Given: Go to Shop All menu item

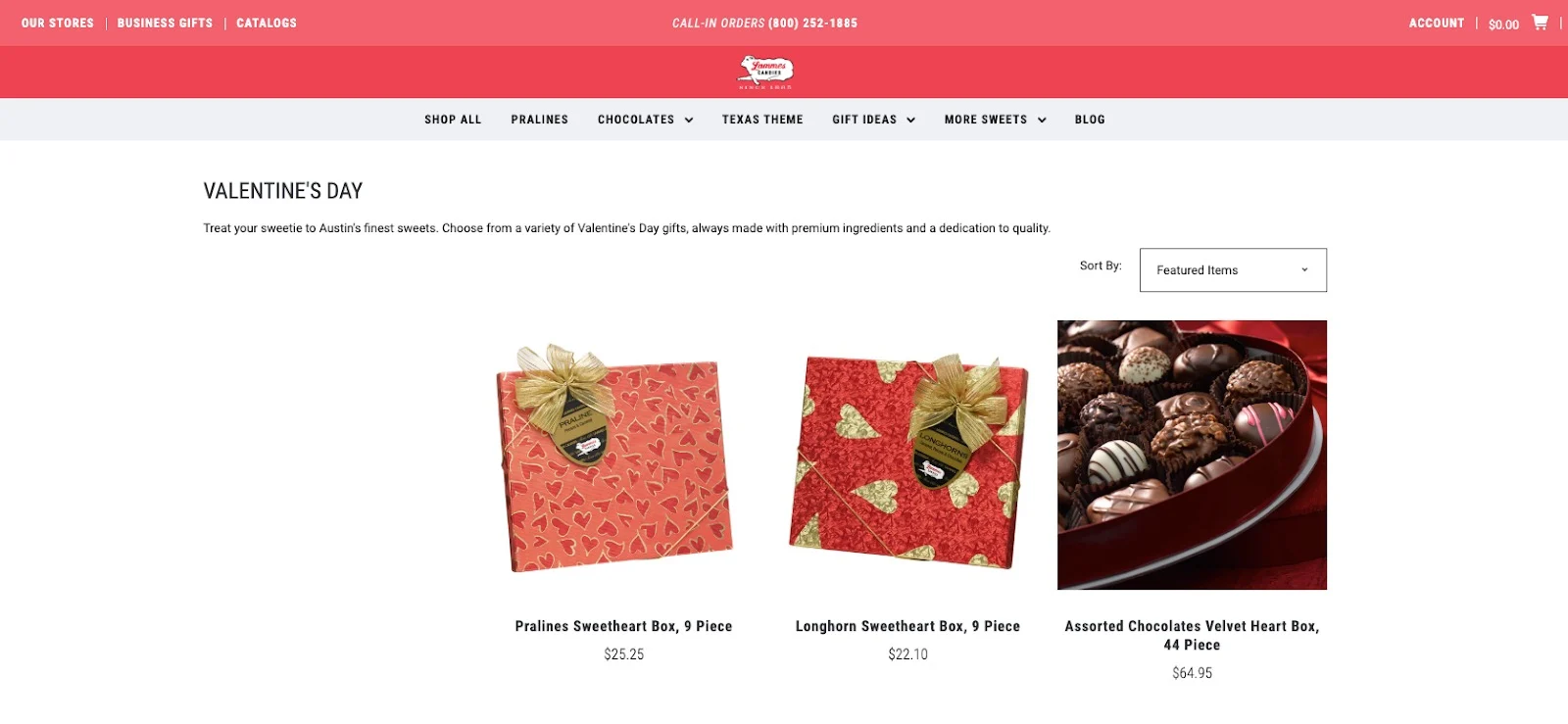Looking at the screenshot, I should tap(453, 120).
